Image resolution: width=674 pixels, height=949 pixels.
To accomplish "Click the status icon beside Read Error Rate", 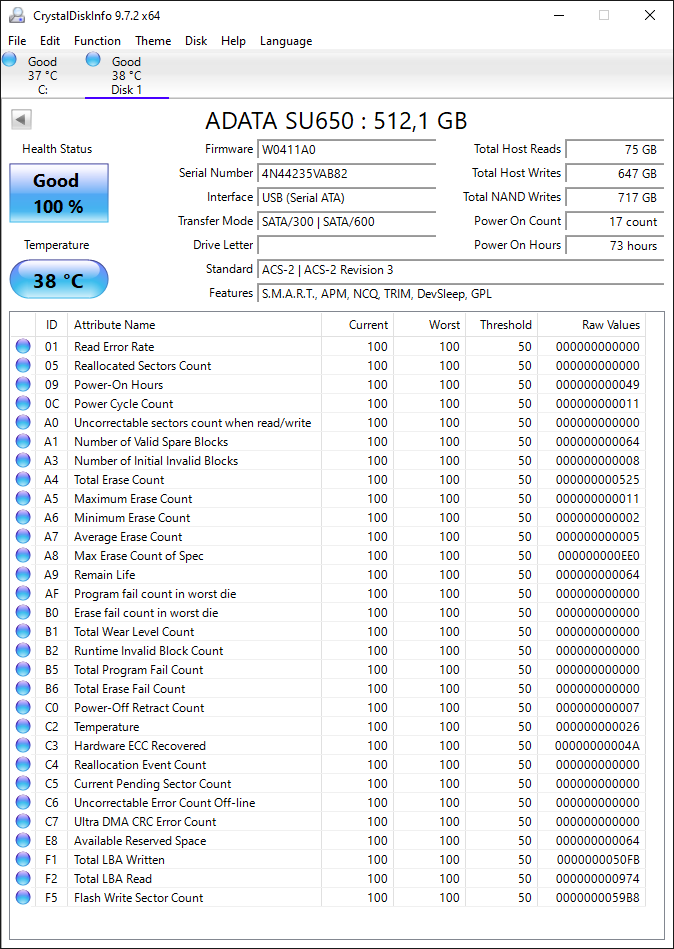I will (x=23, y=347).
